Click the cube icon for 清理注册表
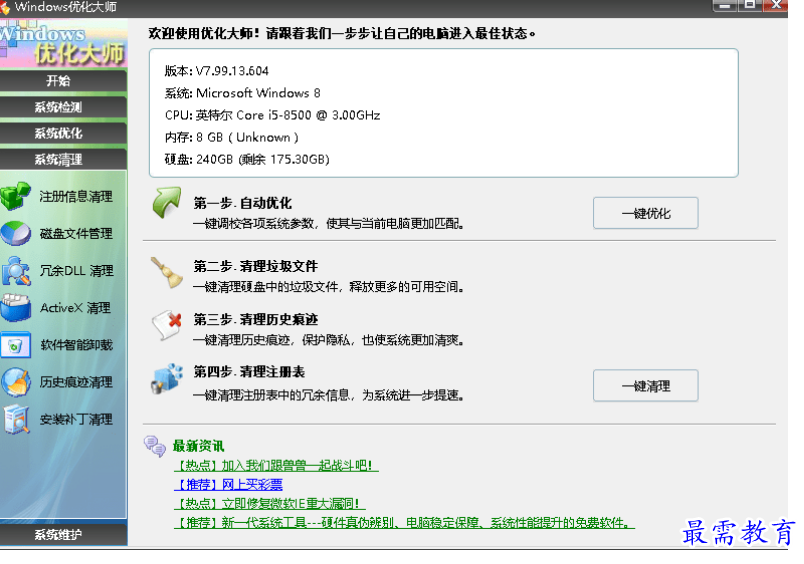The width and height of the screenshot is (804, 564). 167,379
